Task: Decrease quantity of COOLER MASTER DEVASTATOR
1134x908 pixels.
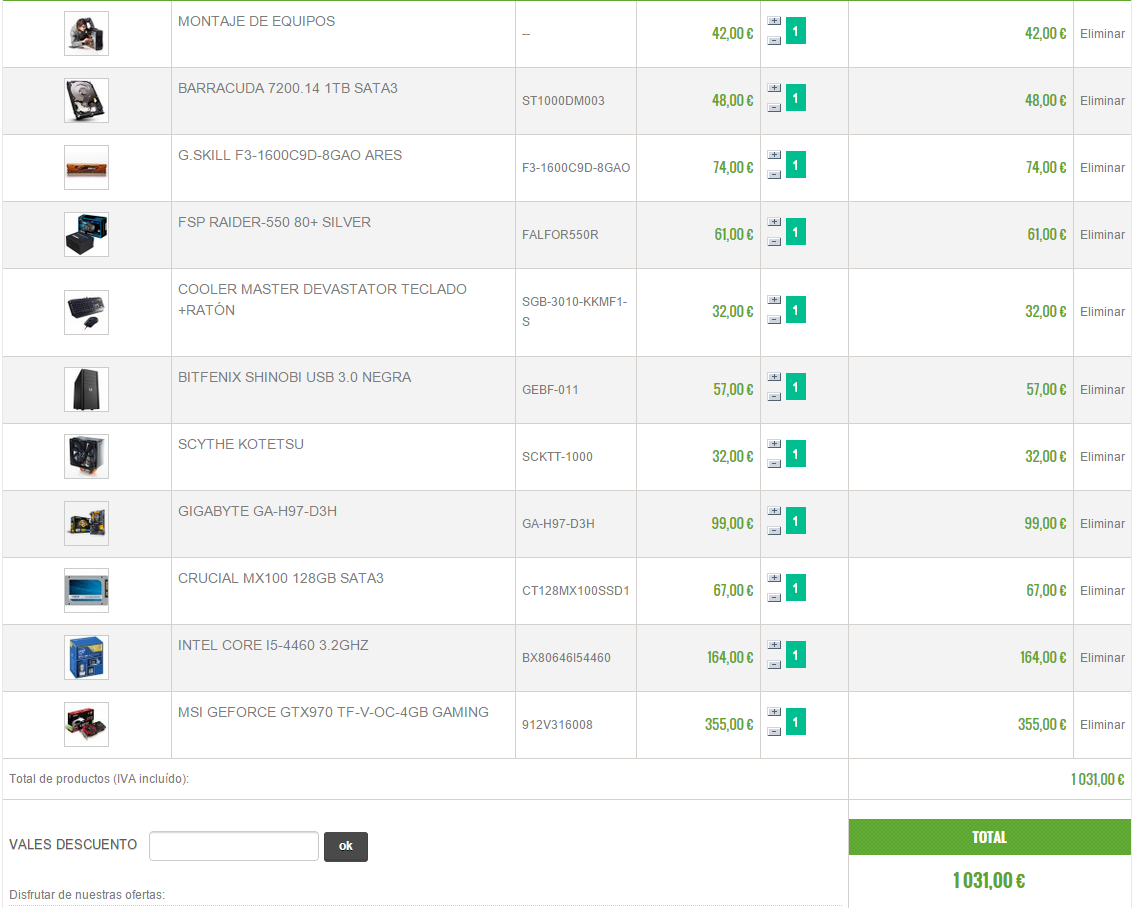Action: tap(774, 320)
